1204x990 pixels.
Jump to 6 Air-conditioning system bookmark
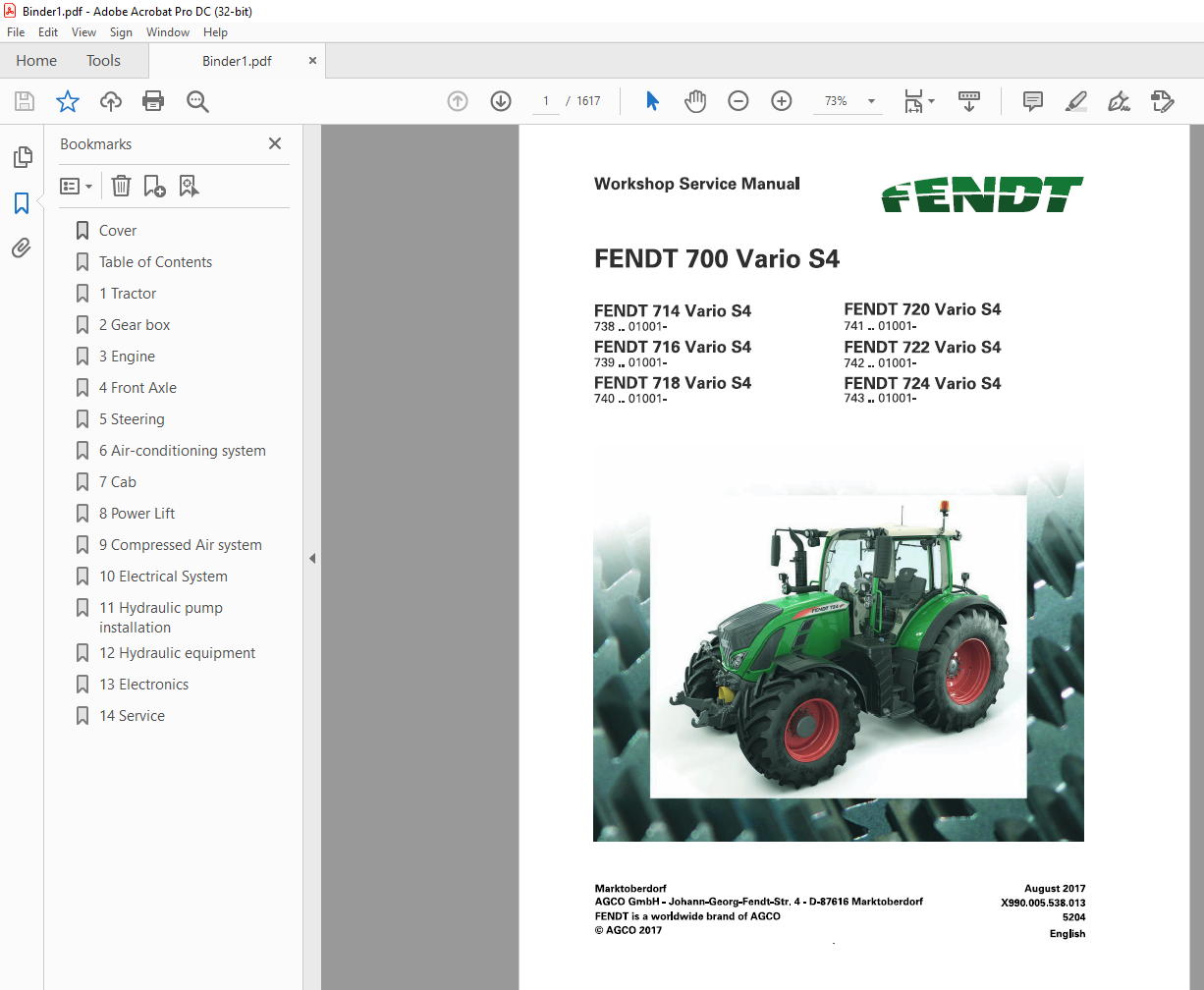coord(182,451)
